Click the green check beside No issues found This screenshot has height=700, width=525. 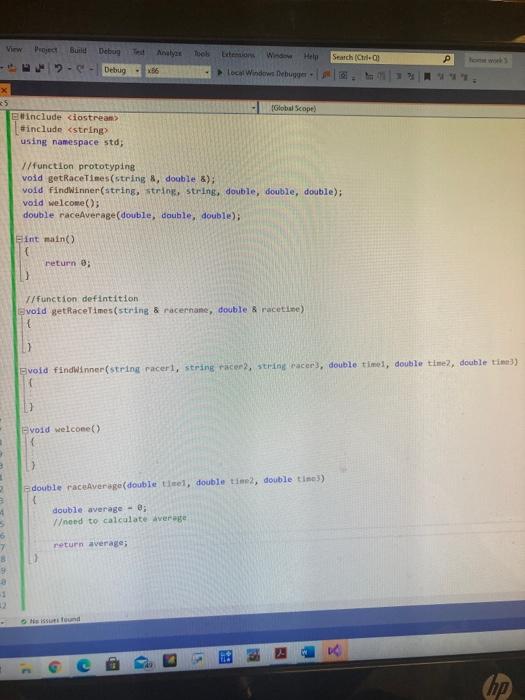[24, 621]
